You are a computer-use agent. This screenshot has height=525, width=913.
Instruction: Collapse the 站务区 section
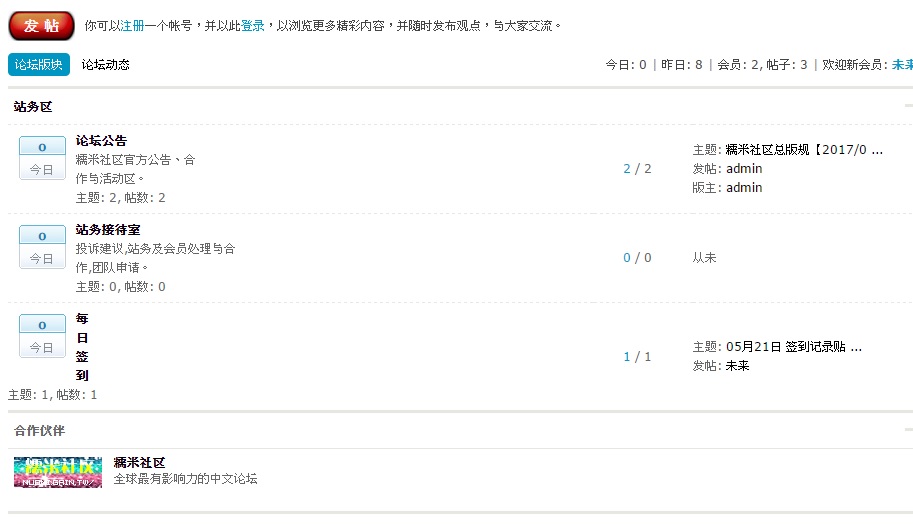(907, 106)
